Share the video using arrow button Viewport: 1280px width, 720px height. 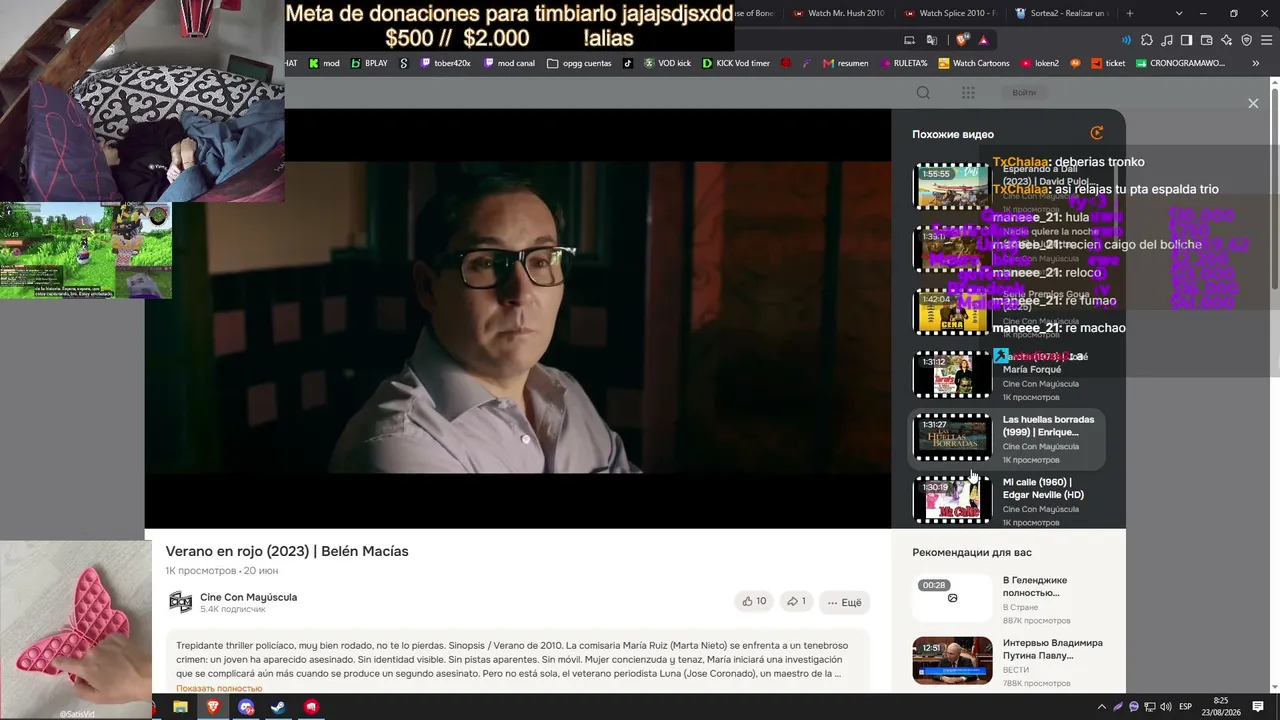[x=796, y=601]
